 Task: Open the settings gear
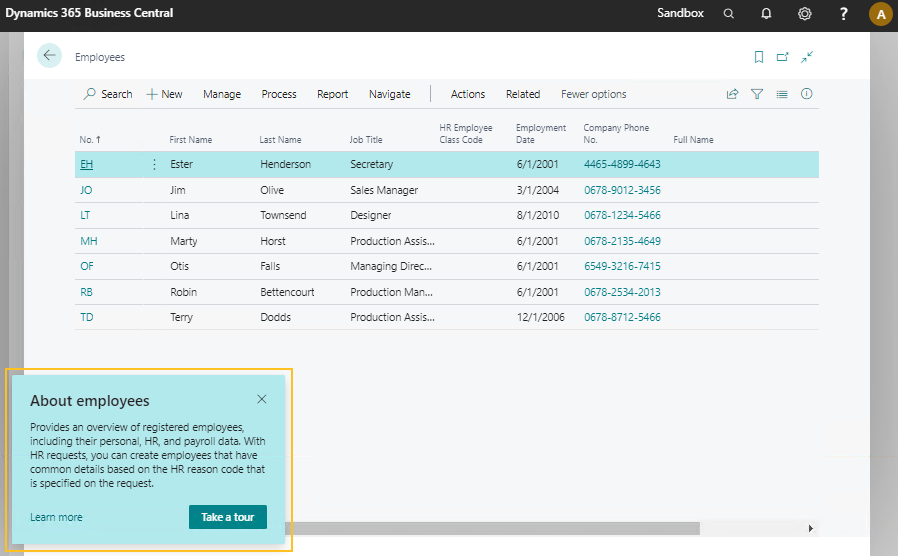click(805, 14)
